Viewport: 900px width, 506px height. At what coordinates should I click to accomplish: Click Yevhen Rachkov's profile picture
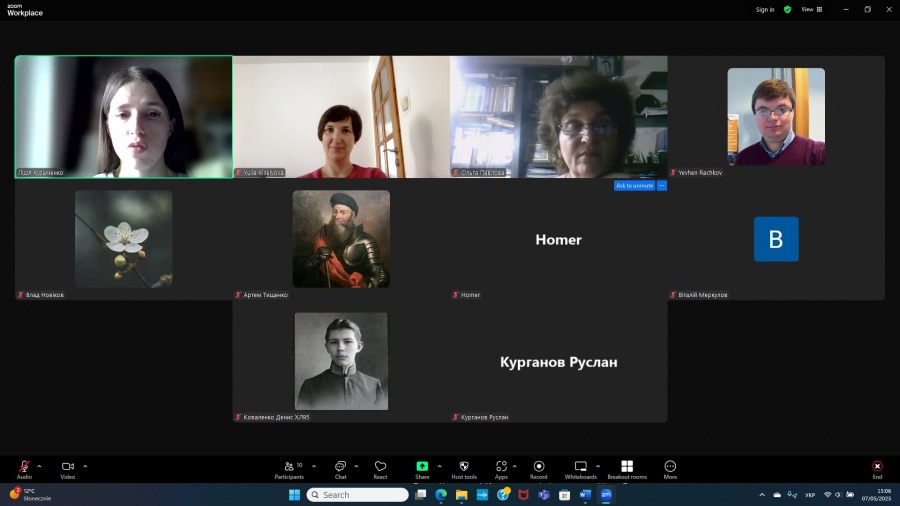(776, 117)
